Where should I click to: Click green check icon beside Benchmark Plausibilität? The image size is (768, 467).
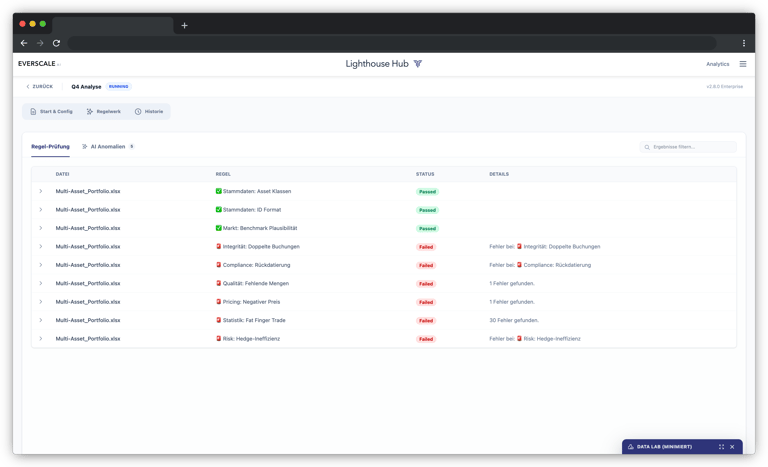coord(218,228)
